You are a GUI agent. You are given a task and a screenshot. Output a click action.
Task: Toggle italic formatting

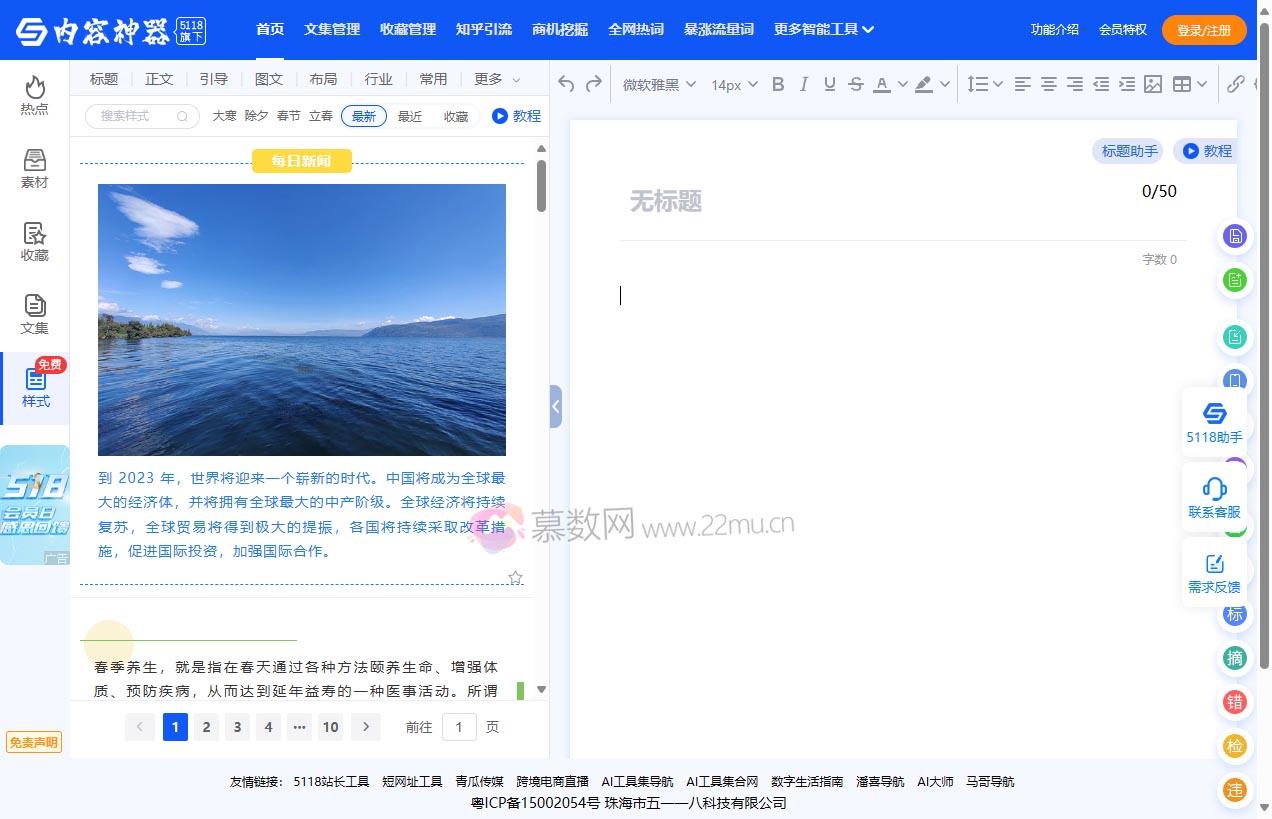(804, 85)
